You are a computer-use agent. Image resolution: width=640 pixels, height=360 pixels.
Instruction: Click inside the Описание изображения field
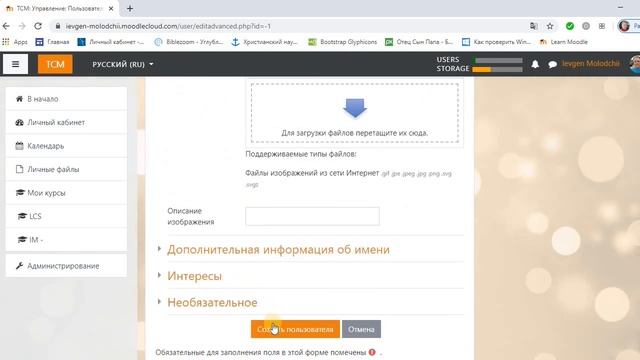312,216
